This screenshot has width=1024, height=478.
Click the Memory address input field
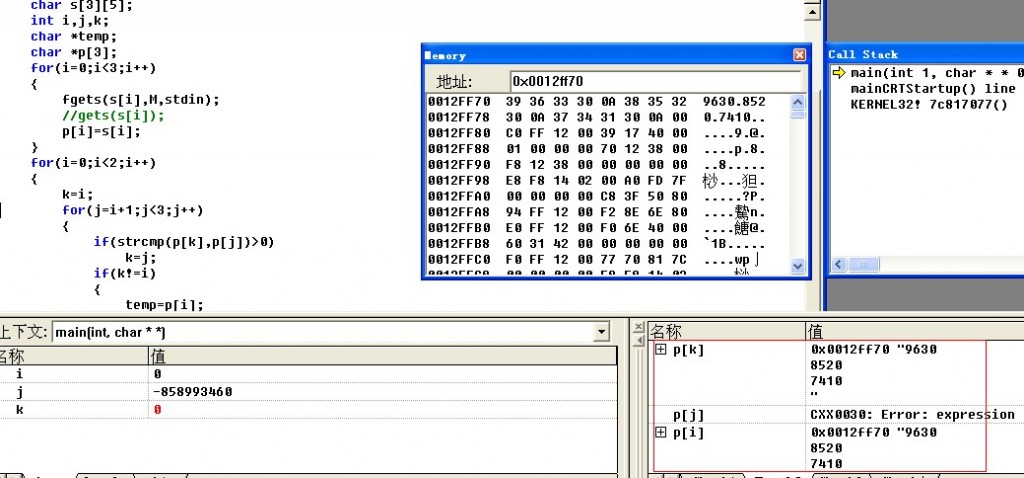(x=656, y=81)
